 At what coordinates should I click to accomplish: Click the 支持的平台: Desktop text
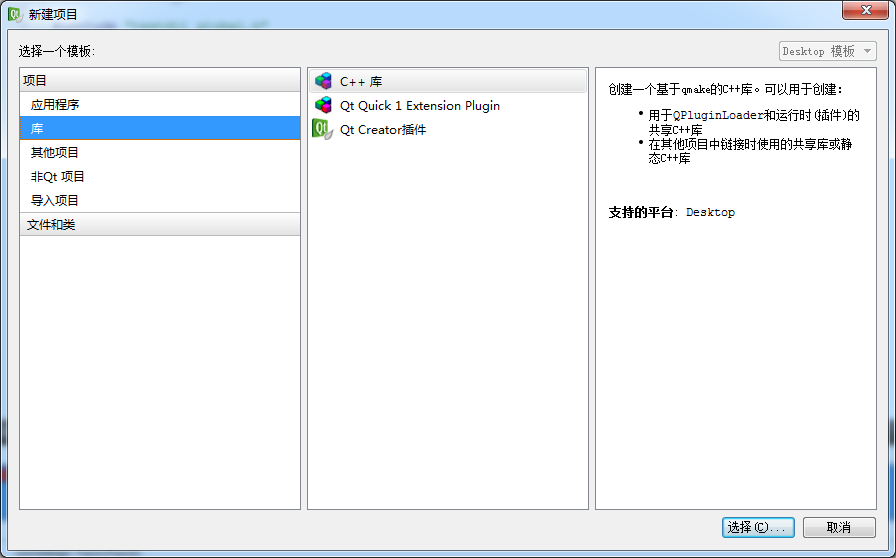point(671,212)
